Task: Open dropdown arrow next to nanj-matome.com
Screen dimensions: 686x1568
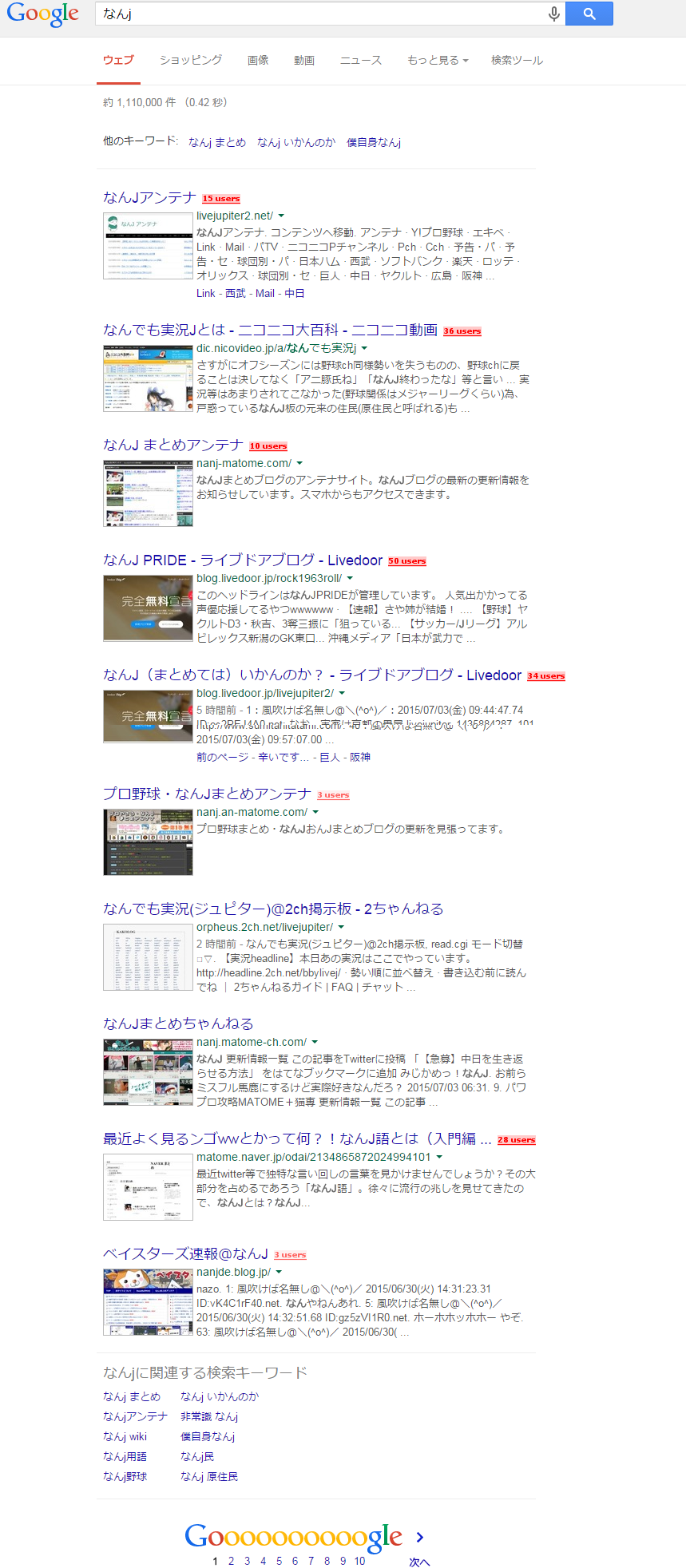Action: pyautogui.click(x=299, y=464)
